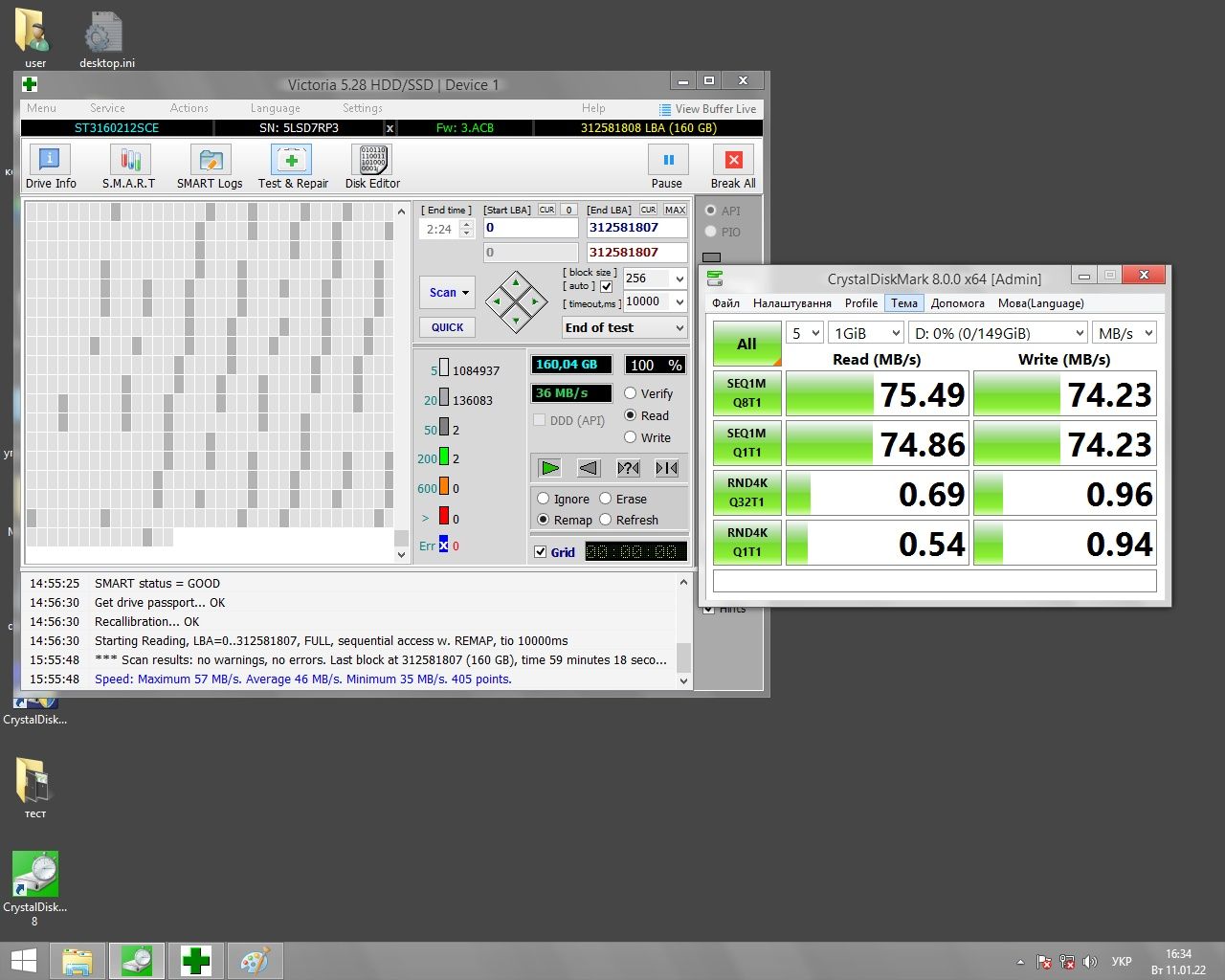Click the View Buffer Live icon
The width and height of the screenshot is (1225, 980).
(665, 109)
